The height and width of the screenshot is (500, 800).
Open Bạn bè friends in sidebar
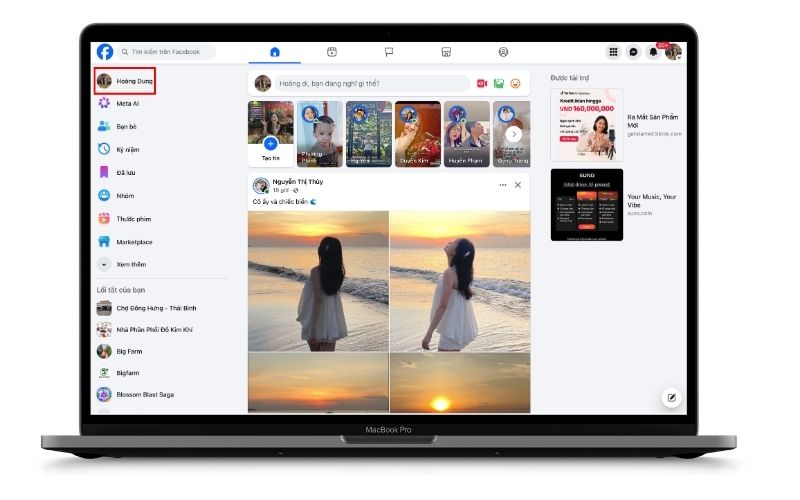pos(117,127)
